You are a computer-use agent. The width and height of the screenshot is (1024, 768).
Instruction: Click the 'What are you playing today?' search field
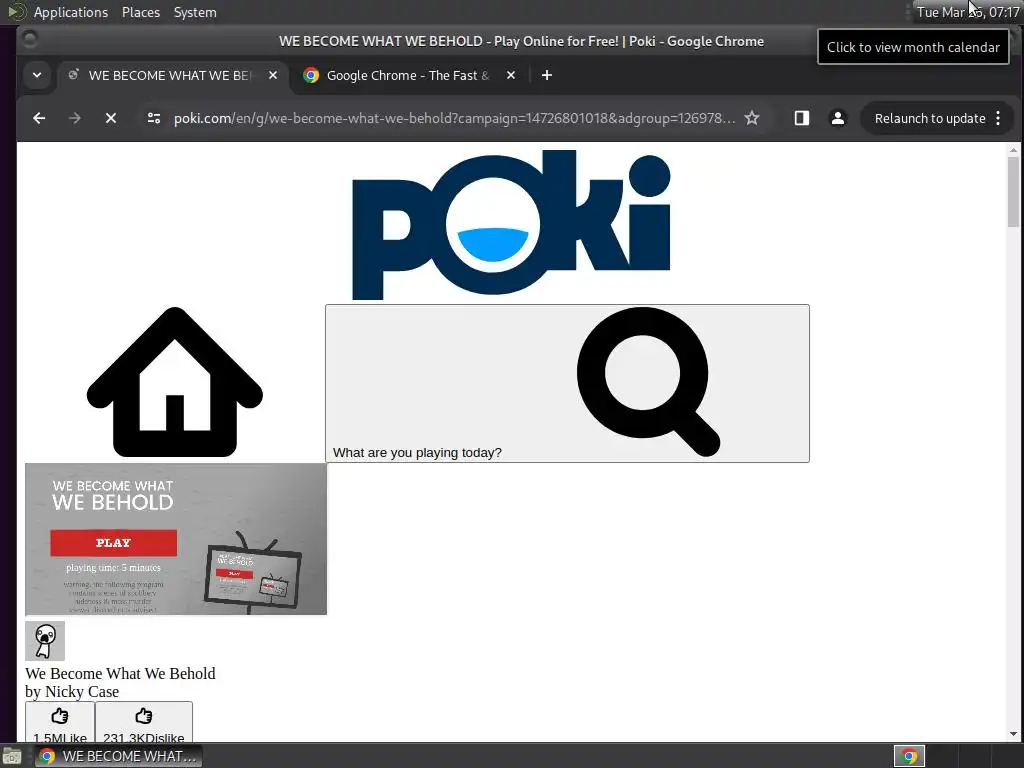point(567,383)
